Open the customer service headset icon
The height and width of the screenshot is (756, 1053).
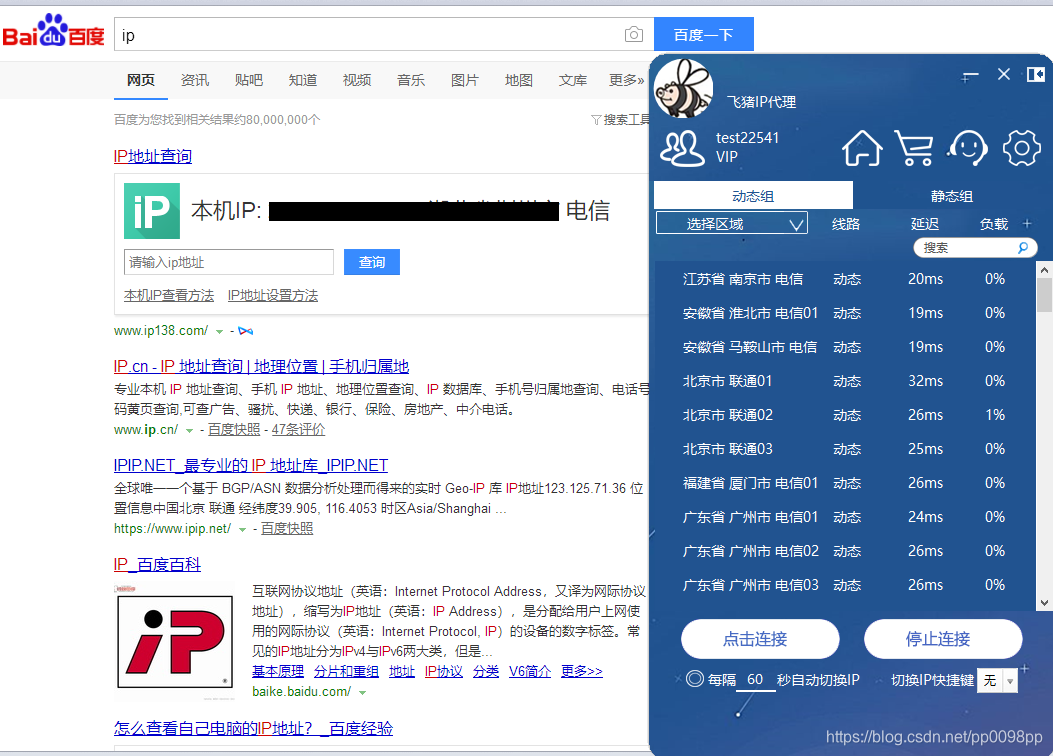click(967, 148)
